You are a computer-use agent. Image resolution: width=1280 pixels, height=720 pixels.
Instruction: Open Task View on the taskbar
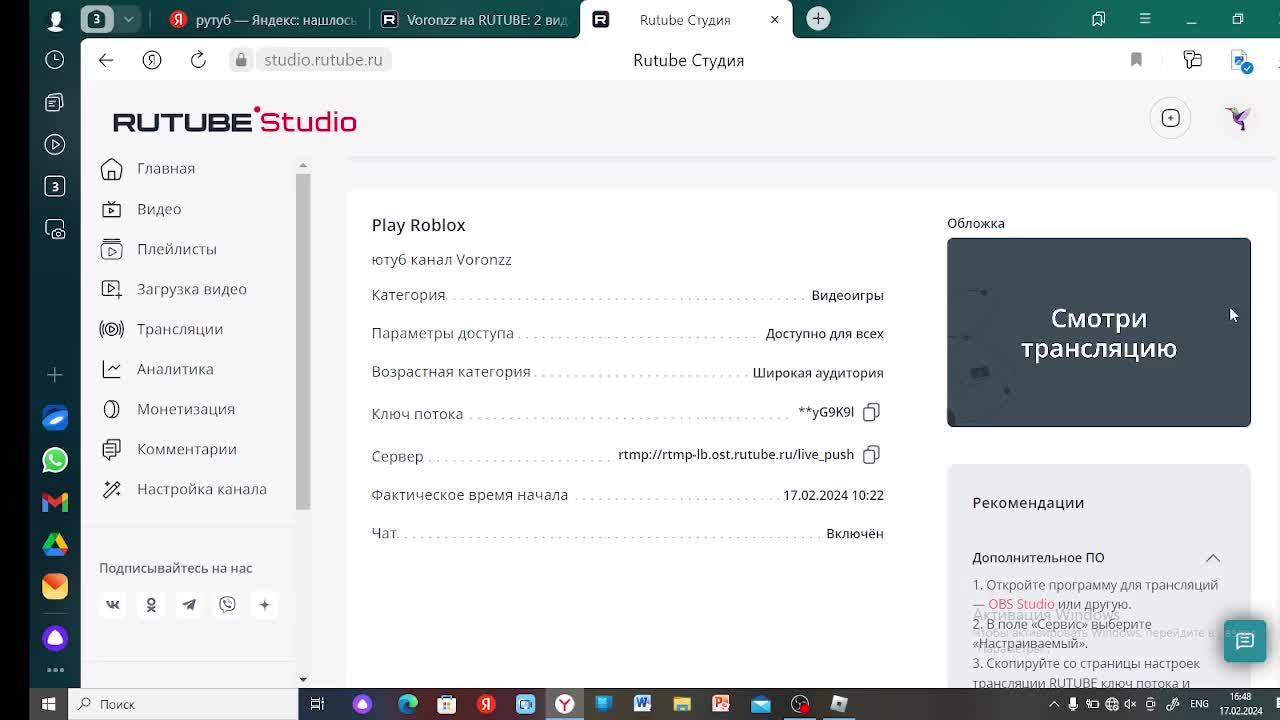pos(317,704)
